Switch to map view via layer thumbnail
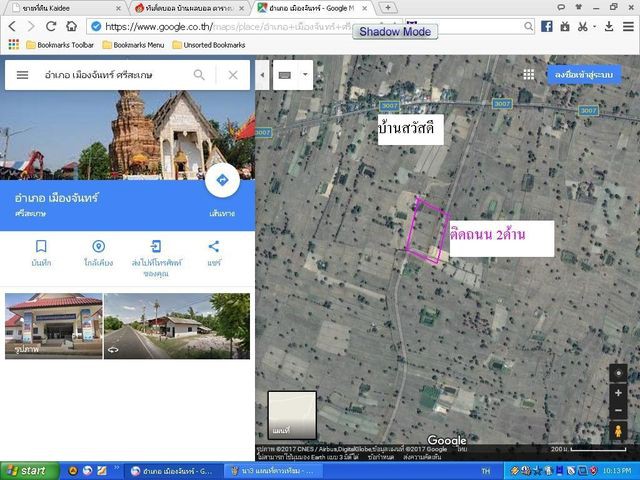Image resolution: width=640 pixels, height=480 pixels. [x=292, y=415]
